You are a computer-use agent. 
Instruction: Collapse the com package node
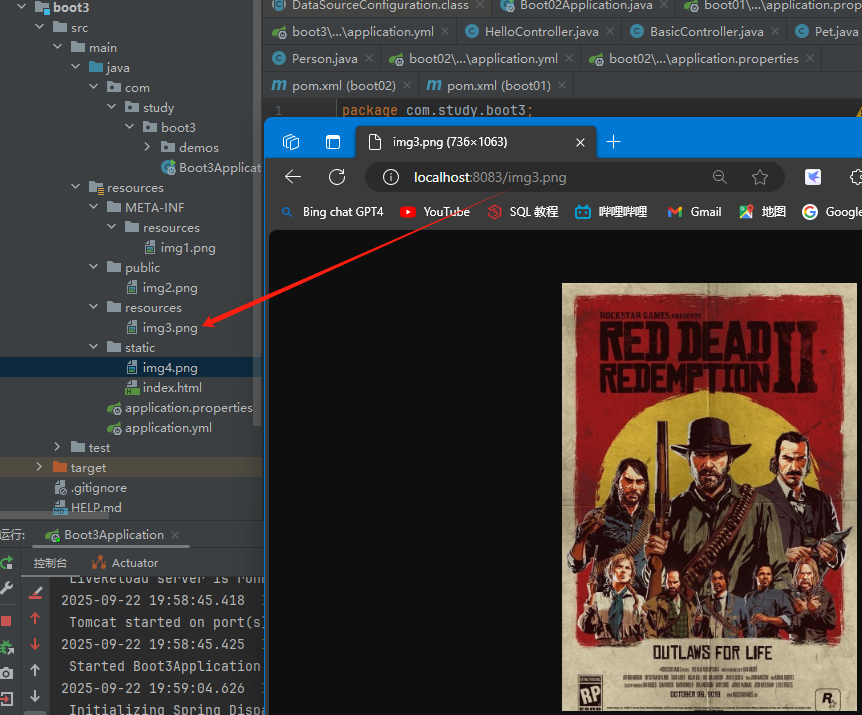click(94, 87)
